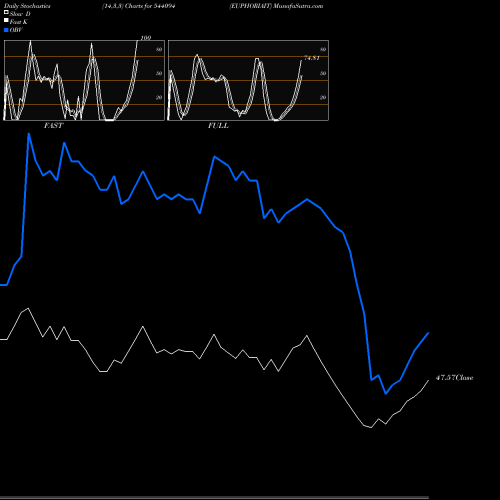
Task: Click the FULL stochastic chart panel
Action: click(x=248, y=80)
